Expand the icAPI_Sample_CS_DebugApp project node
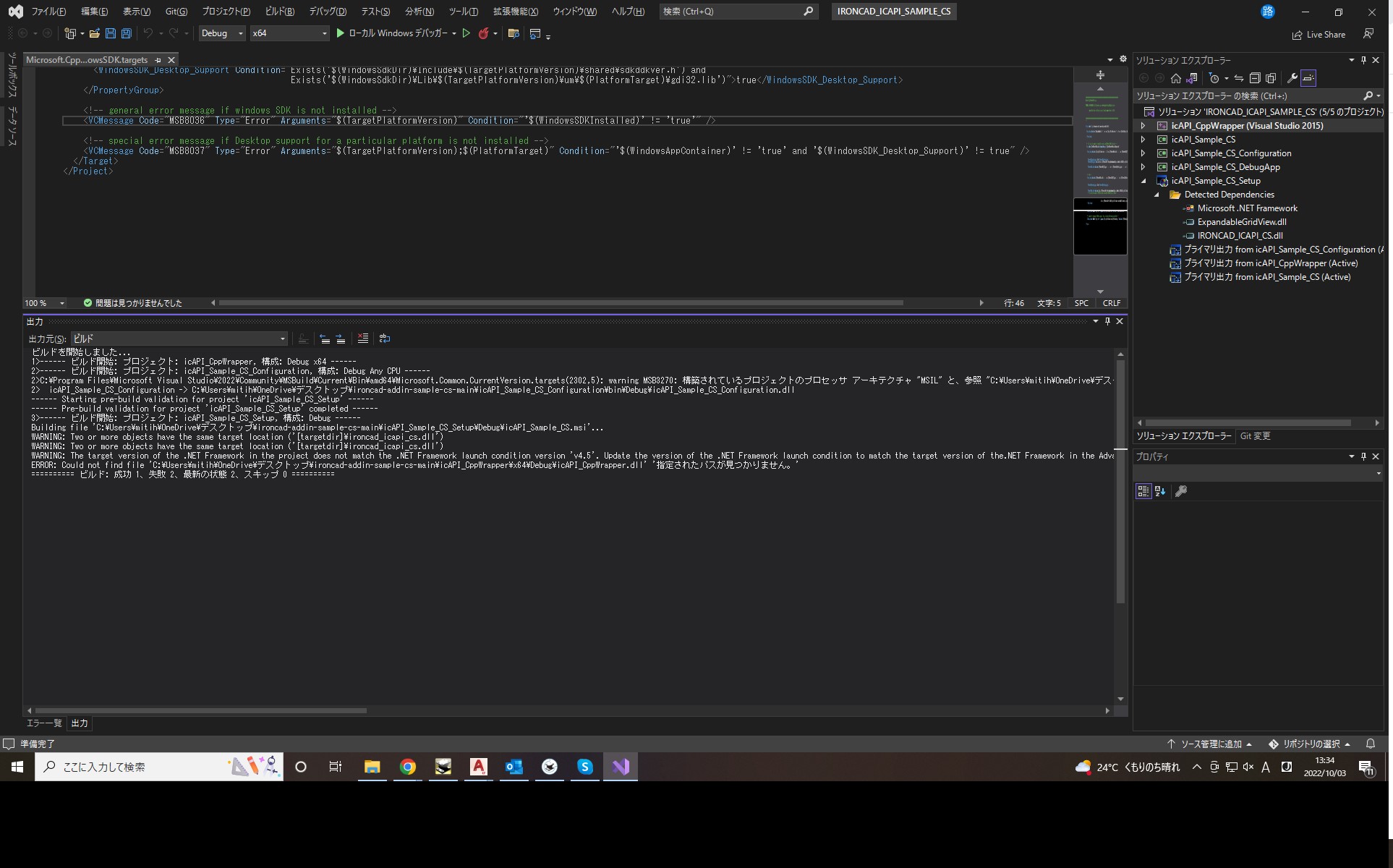 point(1143,167)
